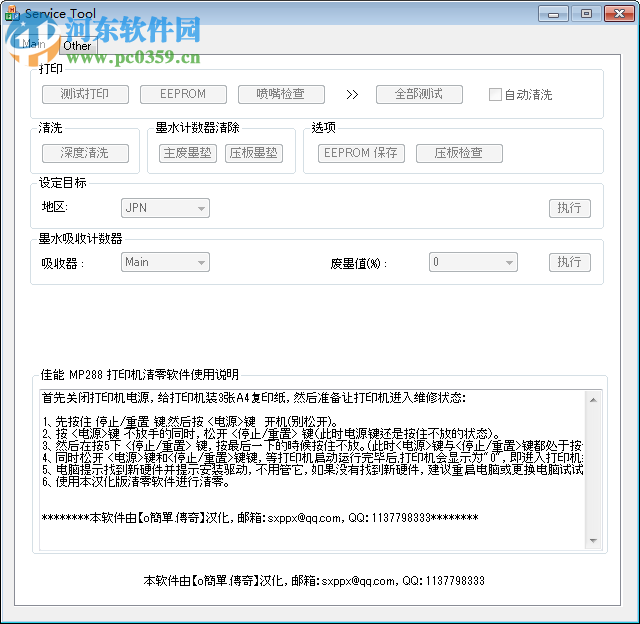Minimize the Service Tool window
640x624 pixels.
coord(553,14)
